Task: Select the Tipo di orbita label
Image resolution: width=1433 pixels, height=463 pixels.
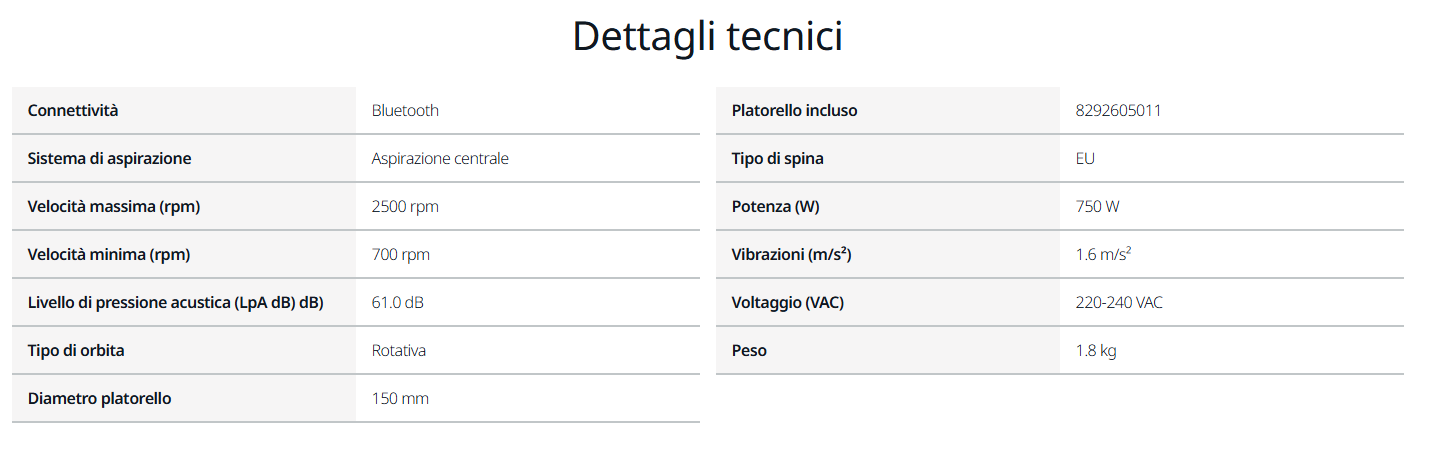Action: pos(76,350)
